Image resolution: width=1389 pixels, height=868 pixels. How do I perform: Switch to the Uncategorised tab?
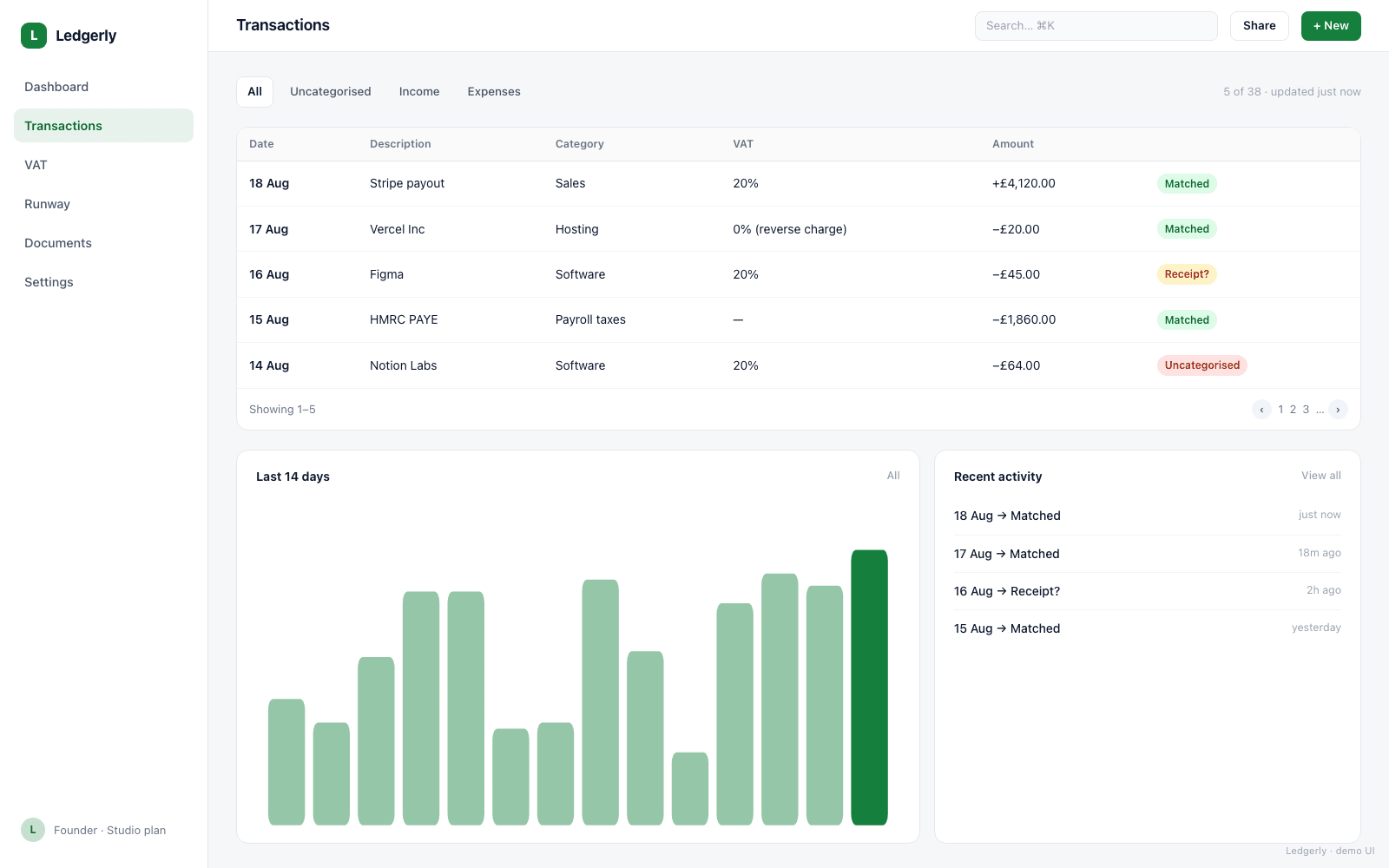pyautogui.click(x=330, y=92)
